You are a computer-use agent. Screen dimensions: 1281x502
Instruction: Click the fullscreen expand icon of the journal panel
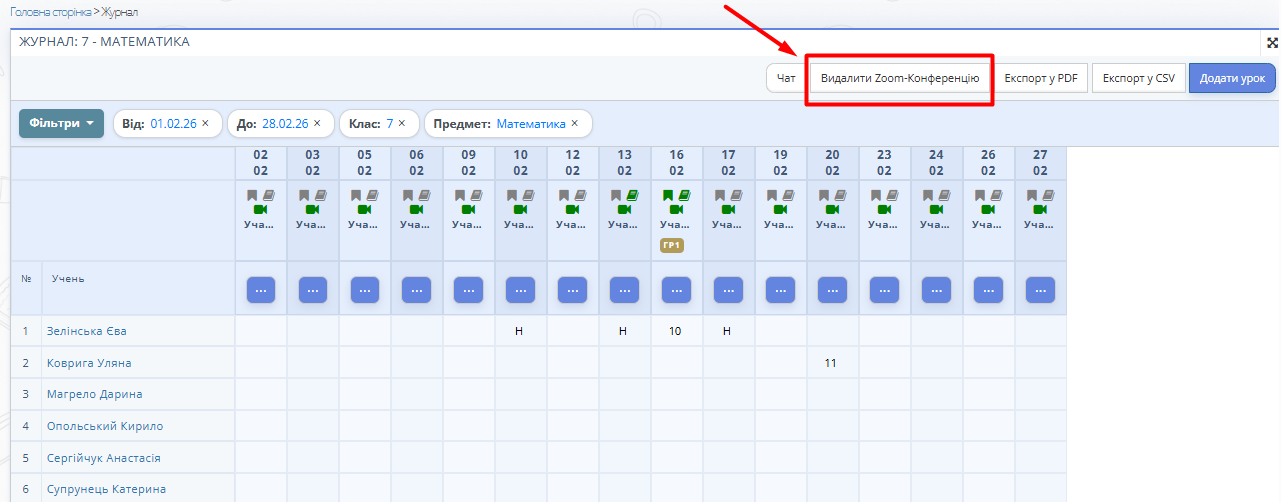coord(1272,43)
